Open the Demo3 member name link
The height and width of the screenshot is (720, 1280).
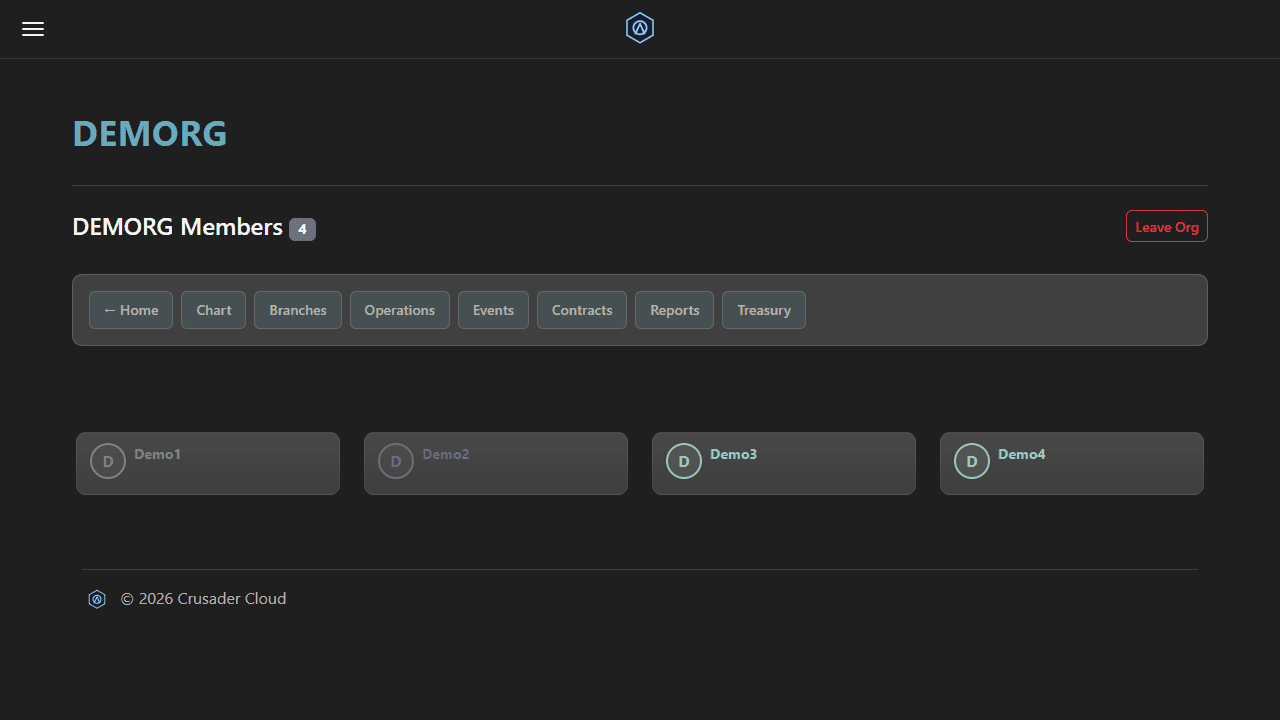(733, 454)
